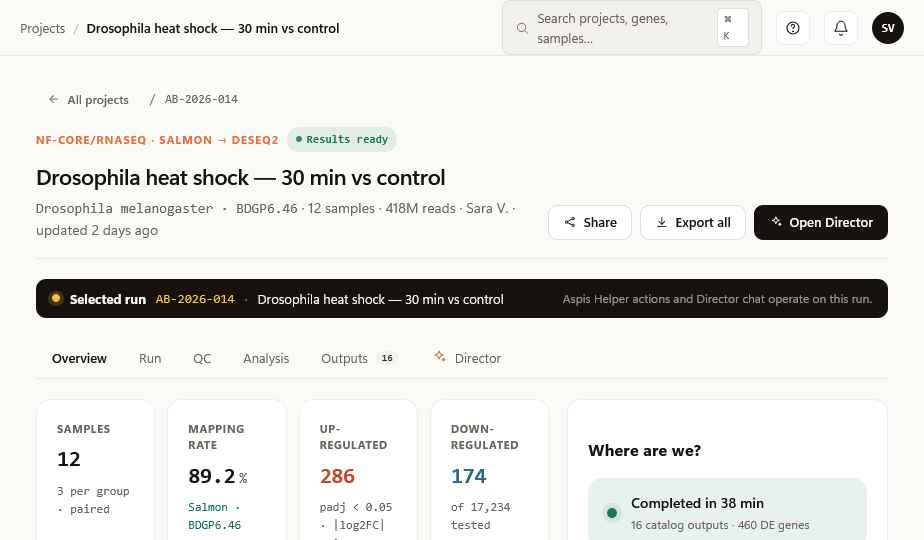Switch to the Run tab

[x=150, y=358]
